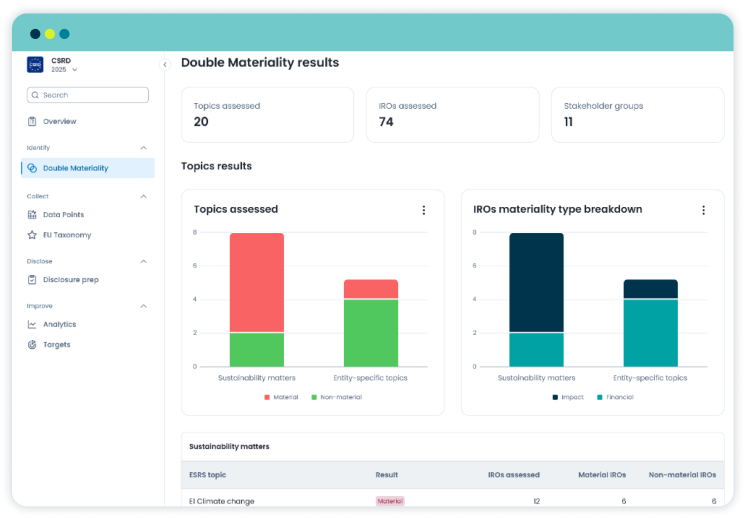The image size is (746, 518).
Task: Collapse the sidebar with the chevron button
Action: tap(165, 64)
